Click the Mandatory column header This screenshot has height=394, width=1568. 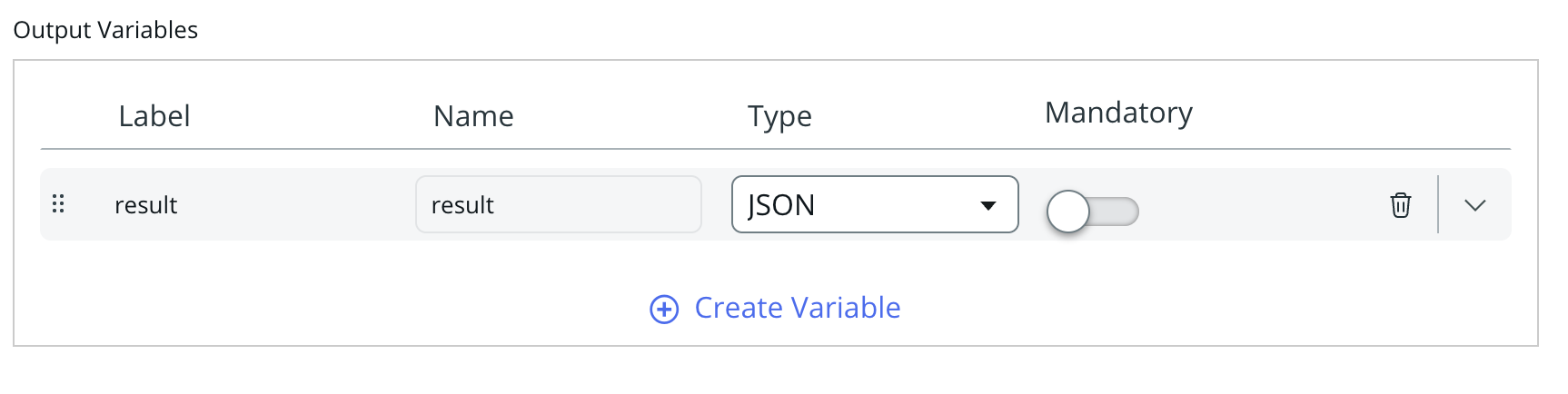tap(1118, 113)
